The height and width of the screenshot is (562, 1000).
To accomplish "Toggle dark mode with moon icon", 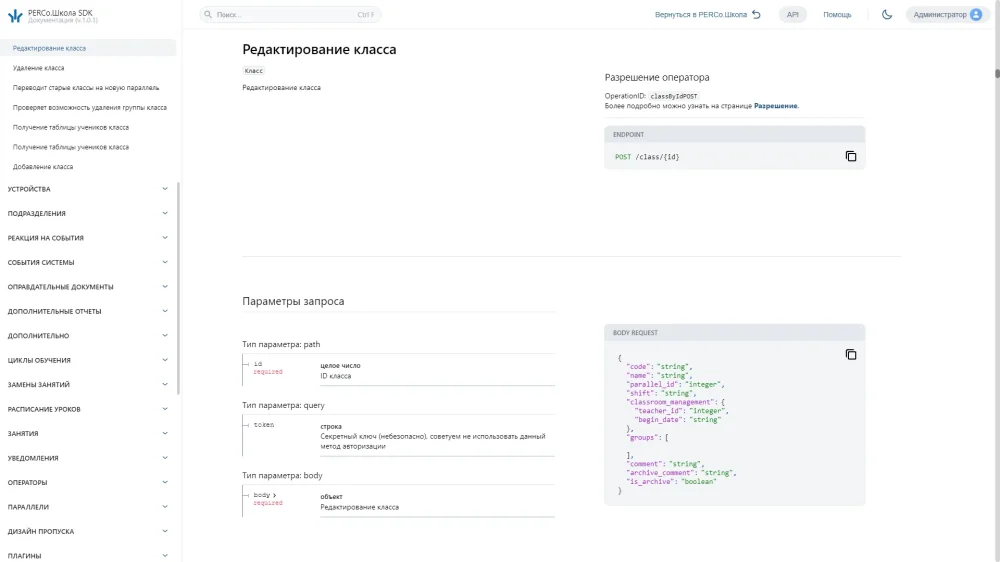I will pos(886,14).
